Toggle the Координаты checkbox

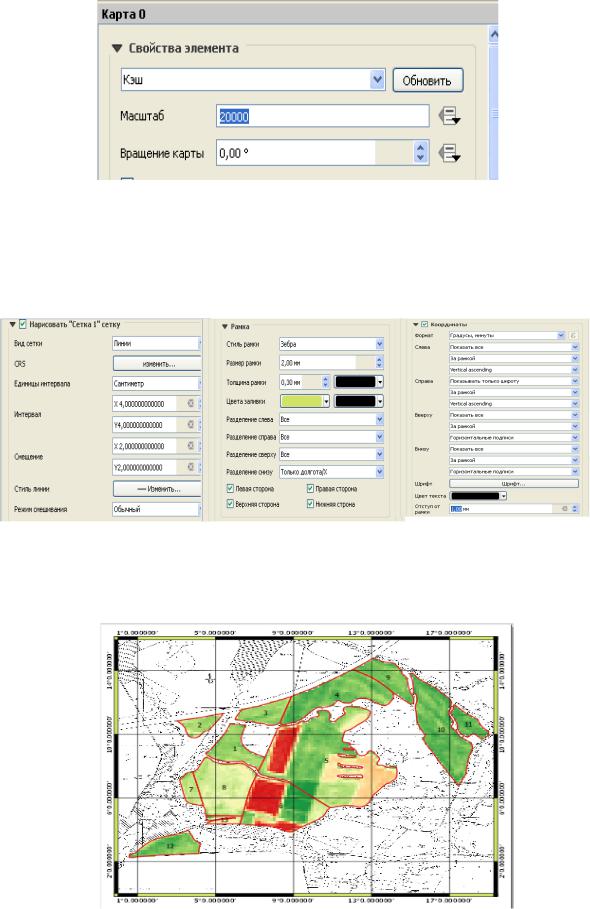point(424,325)
